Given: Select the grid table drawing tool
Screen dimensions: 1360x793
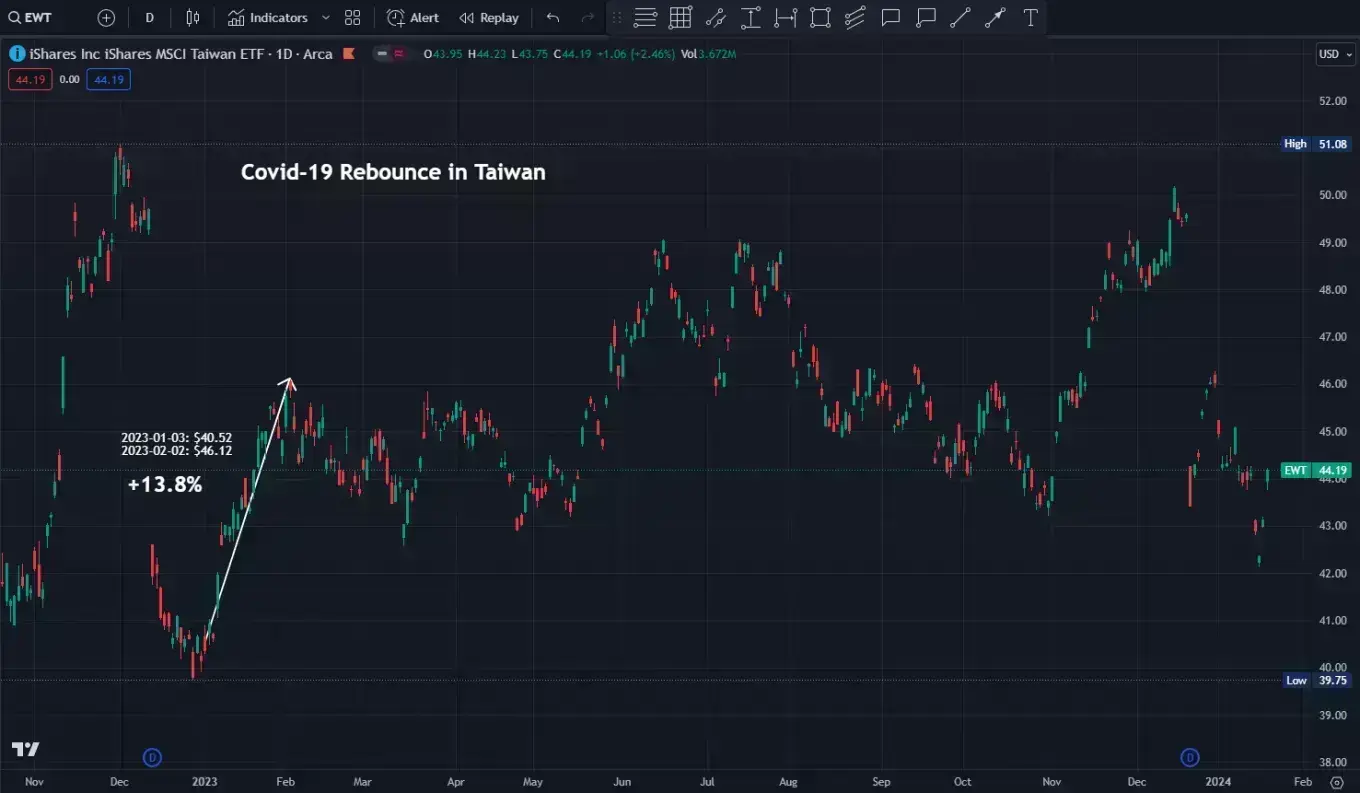Looking at the screenshot, I should 681,17.
